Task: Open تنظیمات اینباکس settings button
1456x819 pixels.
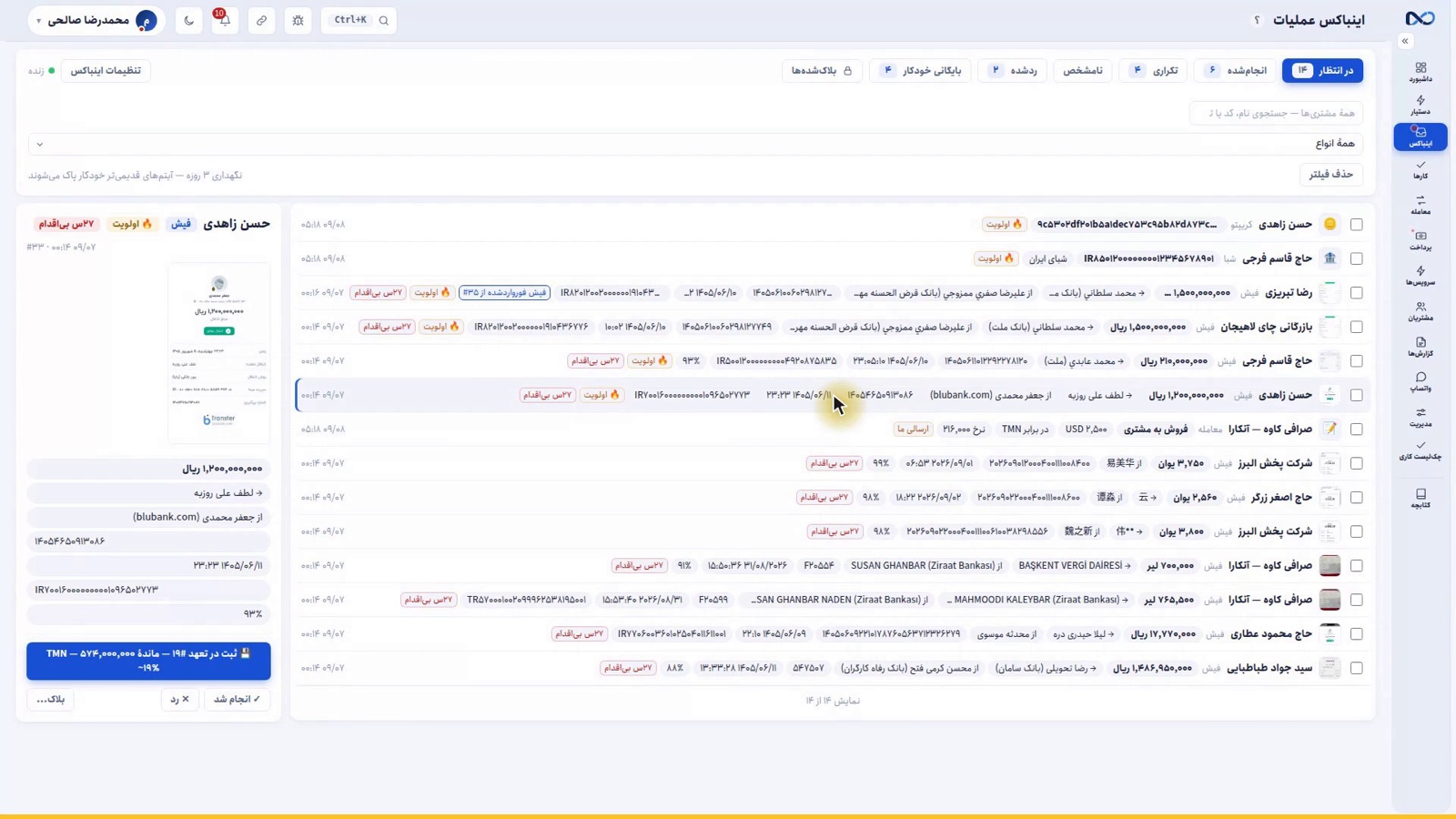Action: [106, 70]
